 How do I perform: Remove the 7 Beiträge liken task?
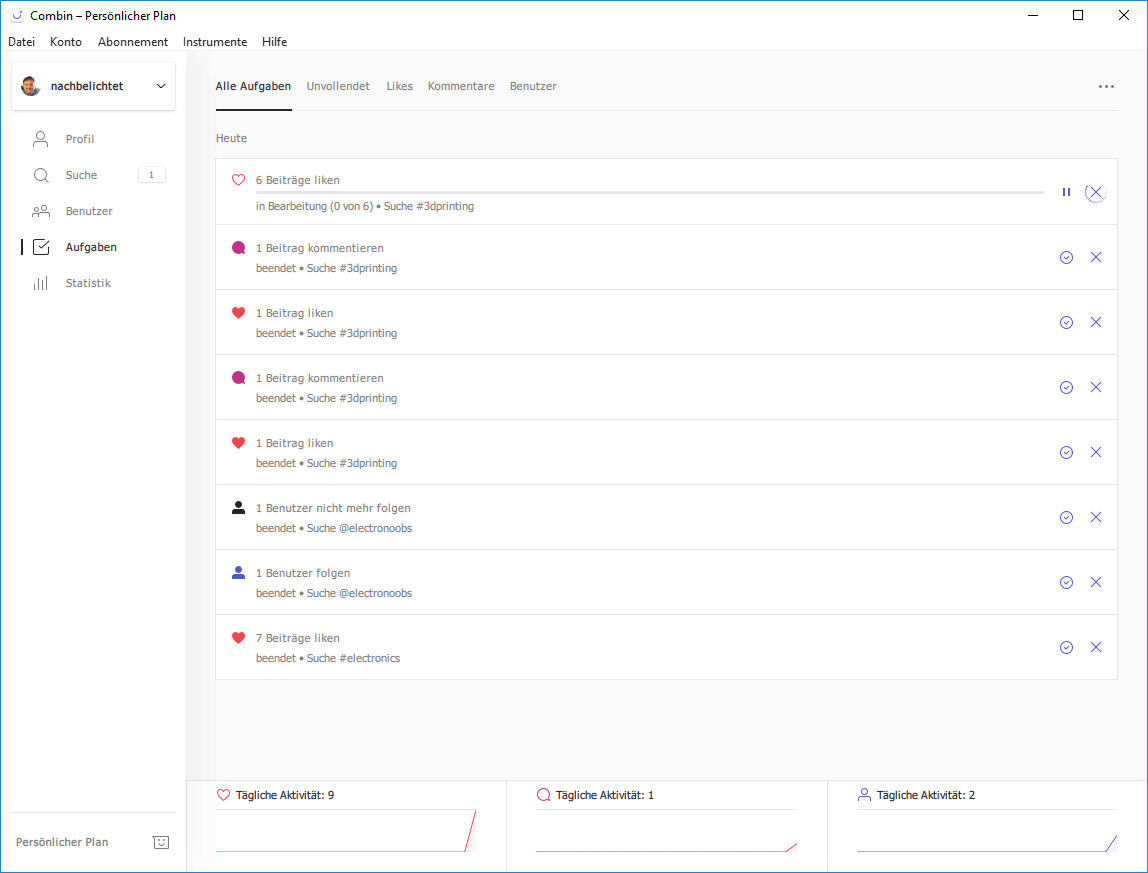pyautogui.click(x=1096, y=647)
